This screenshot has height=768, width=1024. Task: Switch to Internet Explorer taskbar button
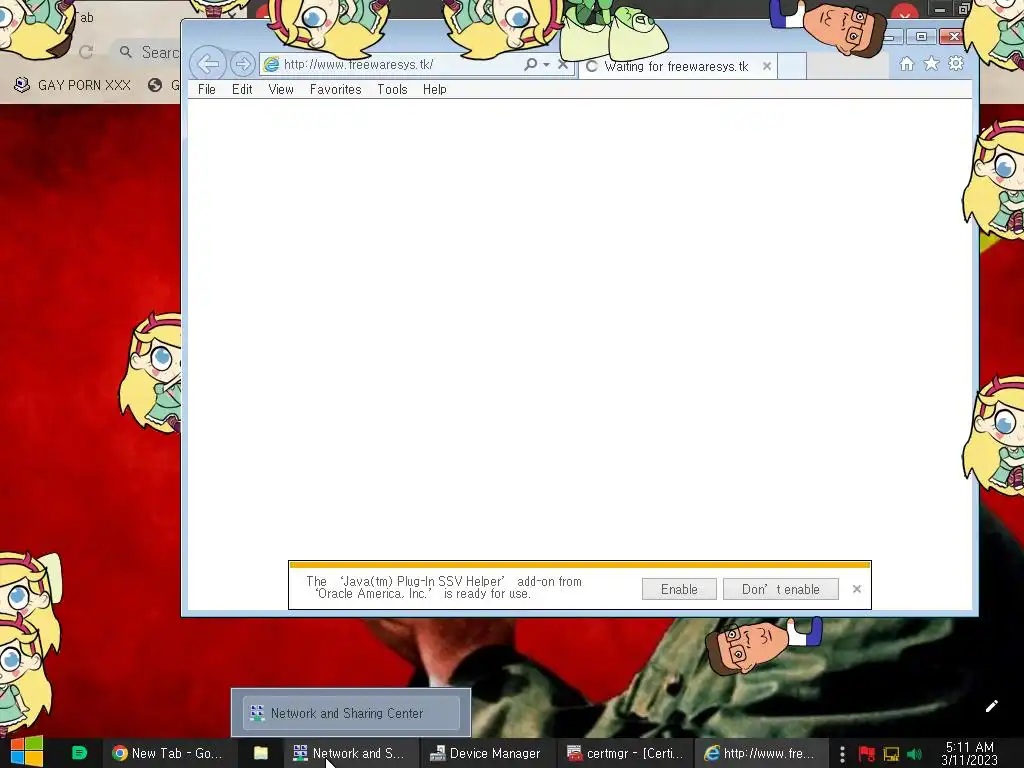click(x=760, y=753)
